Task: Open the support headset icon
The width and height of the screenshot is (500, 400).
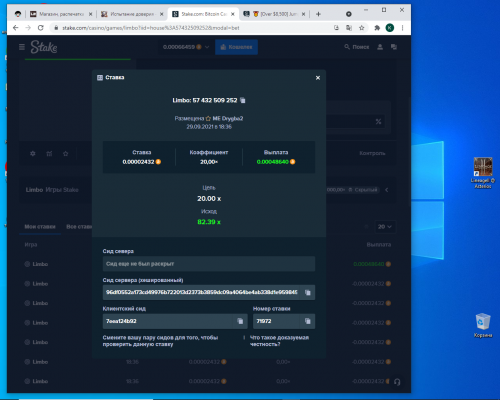Action: (x=397, y=382)
